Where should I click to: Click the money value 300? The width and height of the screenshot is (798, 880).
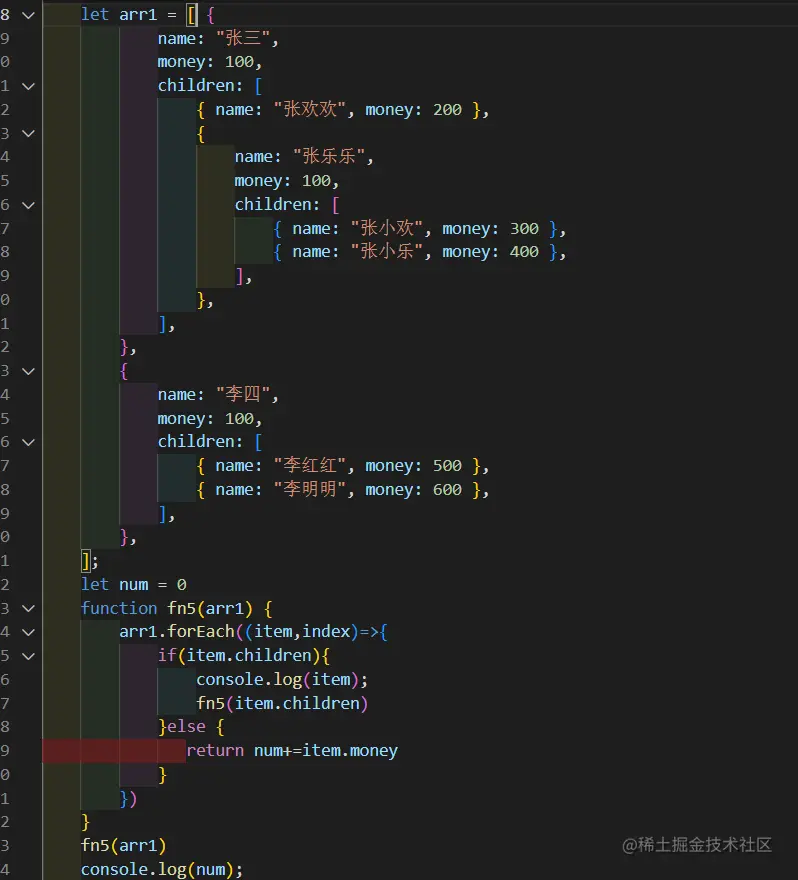[524, 229]
